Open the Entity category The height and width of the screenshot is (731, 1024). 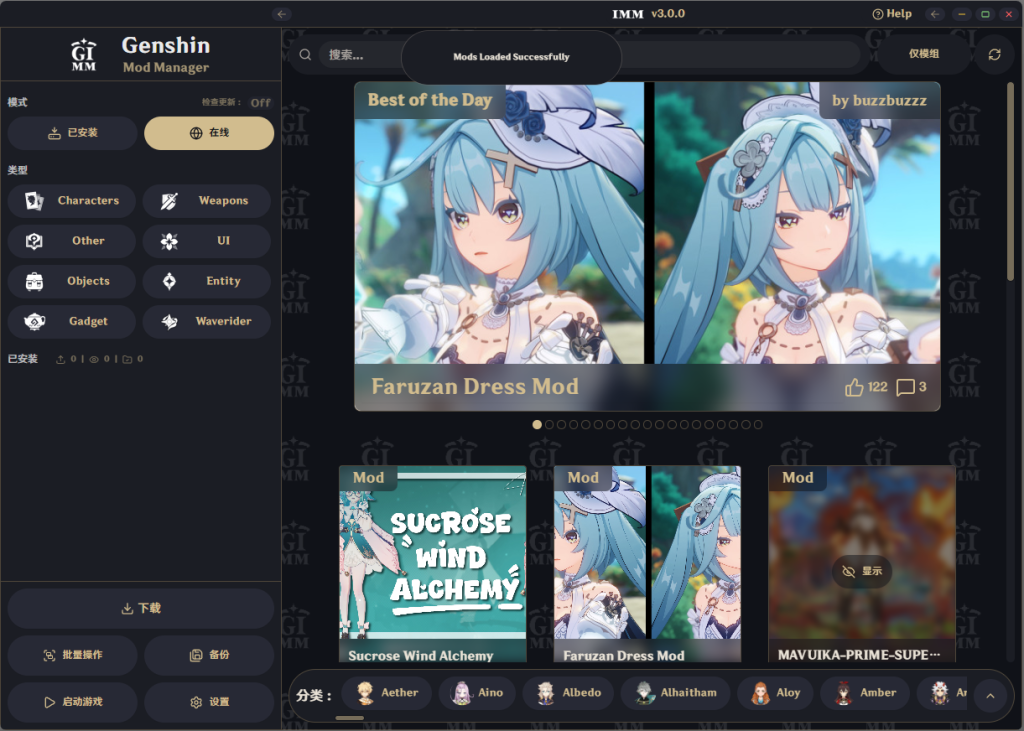coord(207,281)
